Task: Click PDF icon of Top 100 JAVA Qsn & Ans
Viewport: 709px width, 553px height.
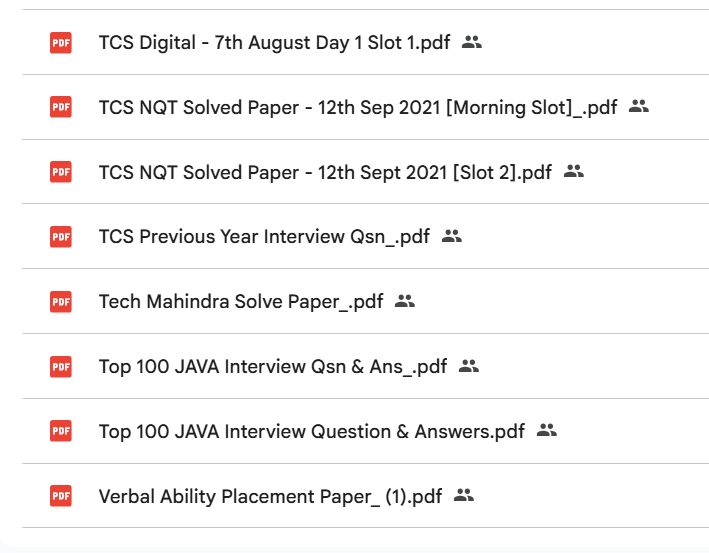Action: click(61, 366)
